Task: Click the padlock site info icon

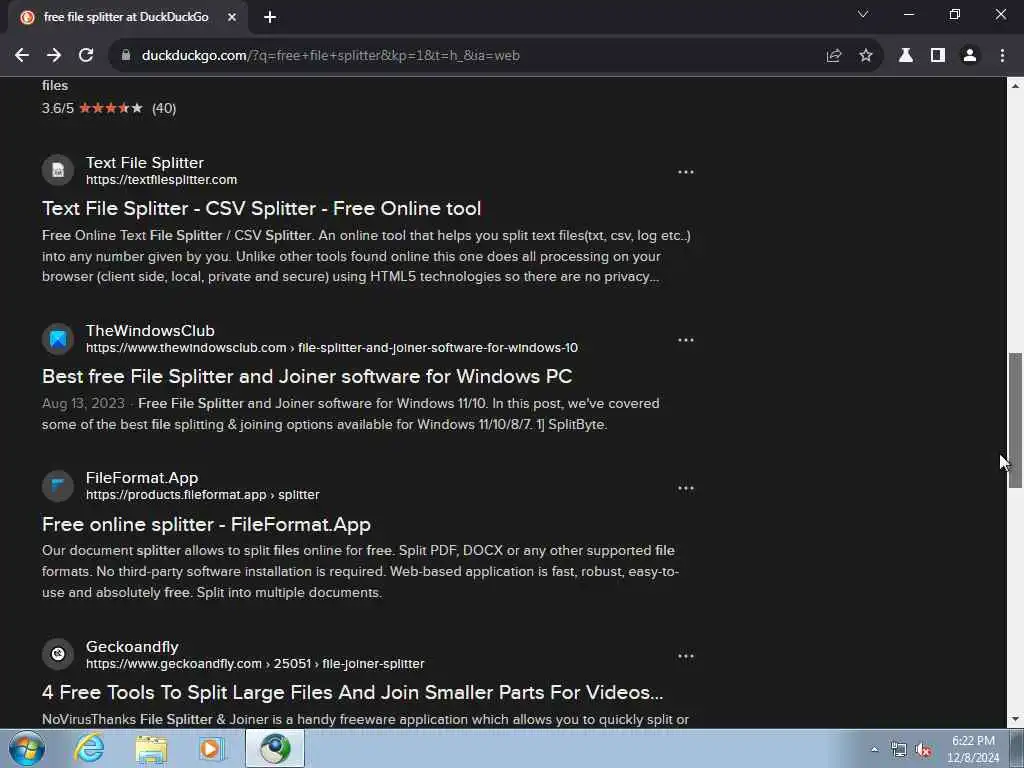Action: [126, 56]
